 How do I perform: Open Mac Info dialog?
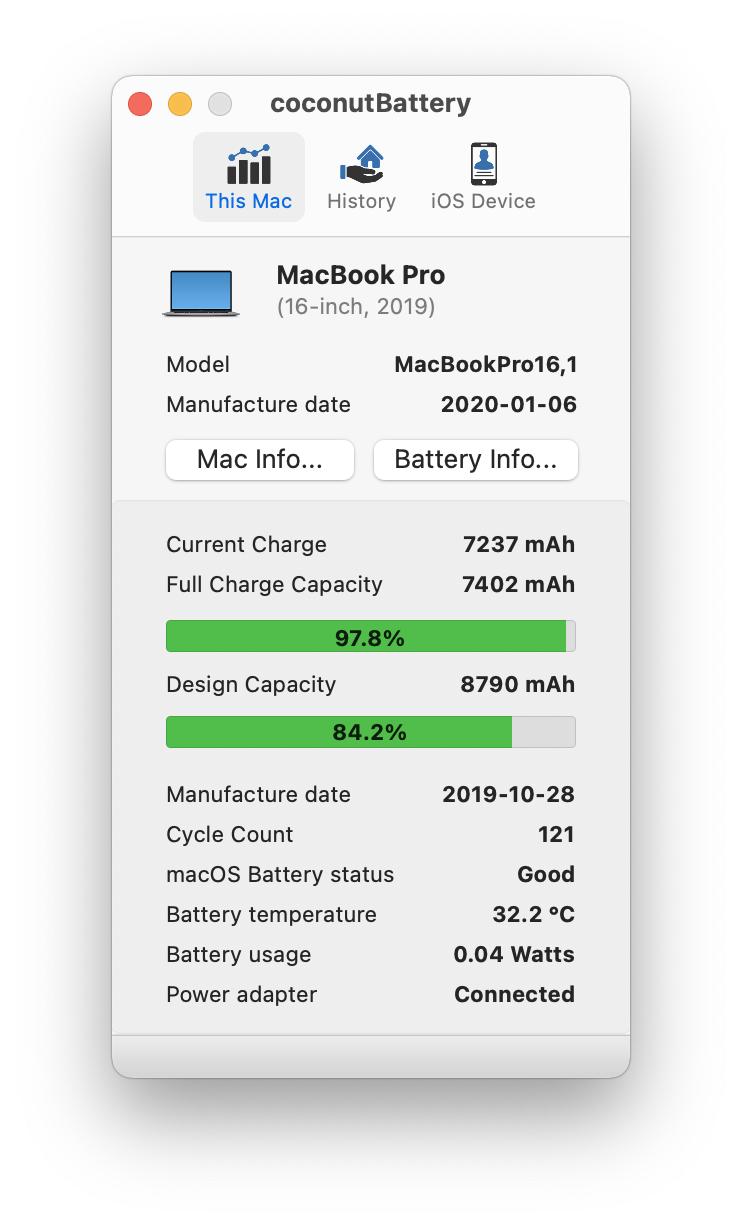pyautogui.click(x=259, y=460)
